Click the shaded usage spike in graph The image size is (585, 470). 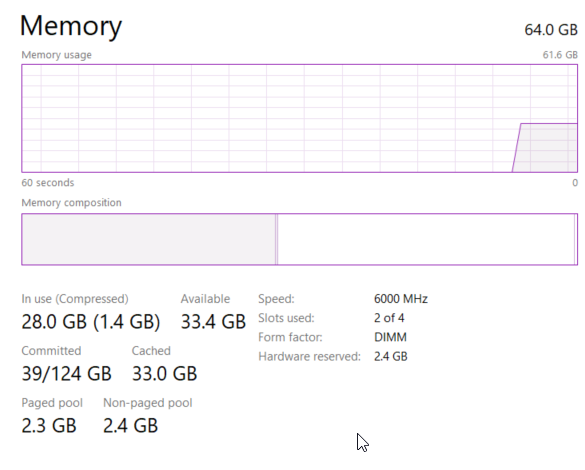(547, 148)
